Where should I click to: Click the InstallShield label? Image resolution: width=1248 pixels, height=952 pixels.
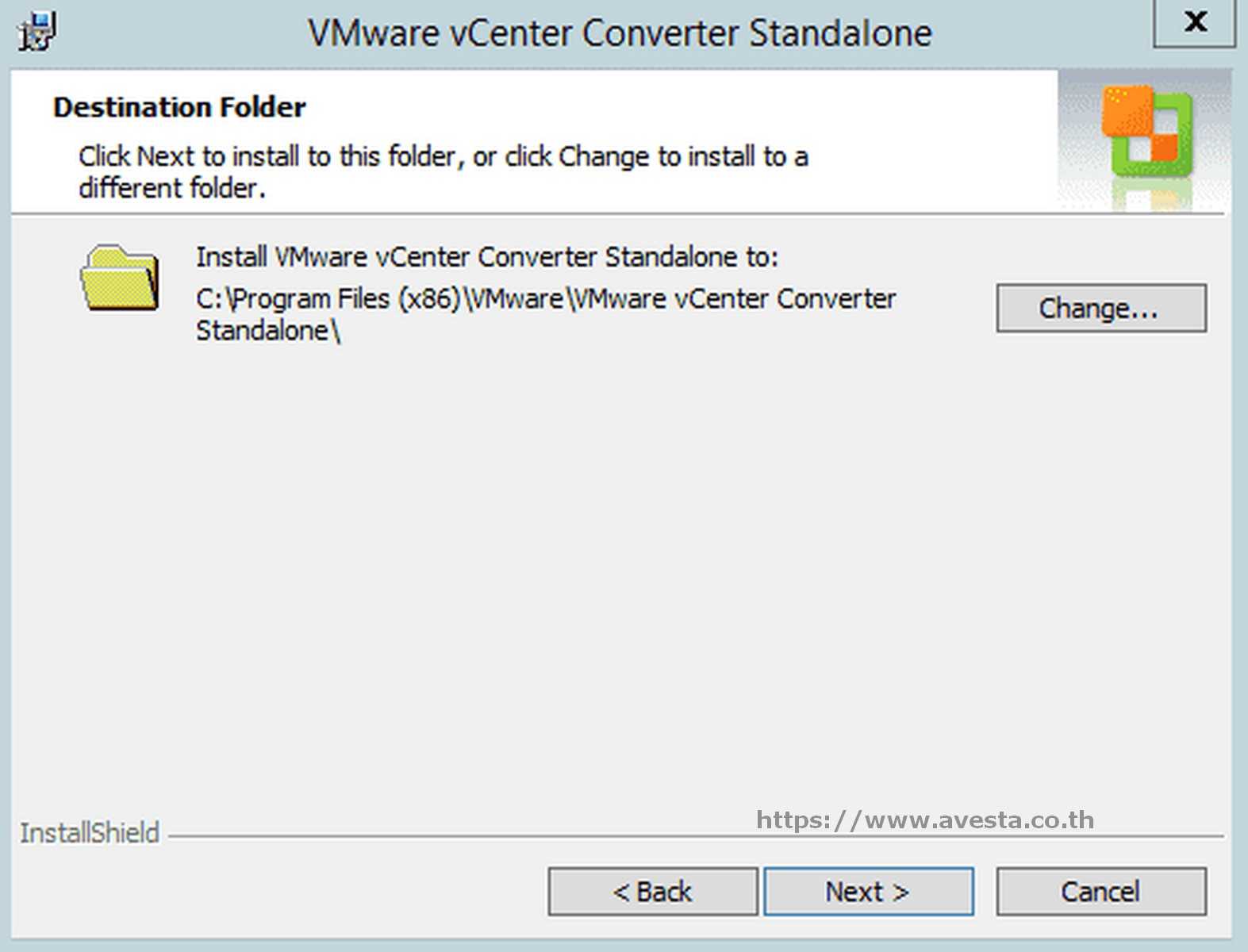[90, 833]
